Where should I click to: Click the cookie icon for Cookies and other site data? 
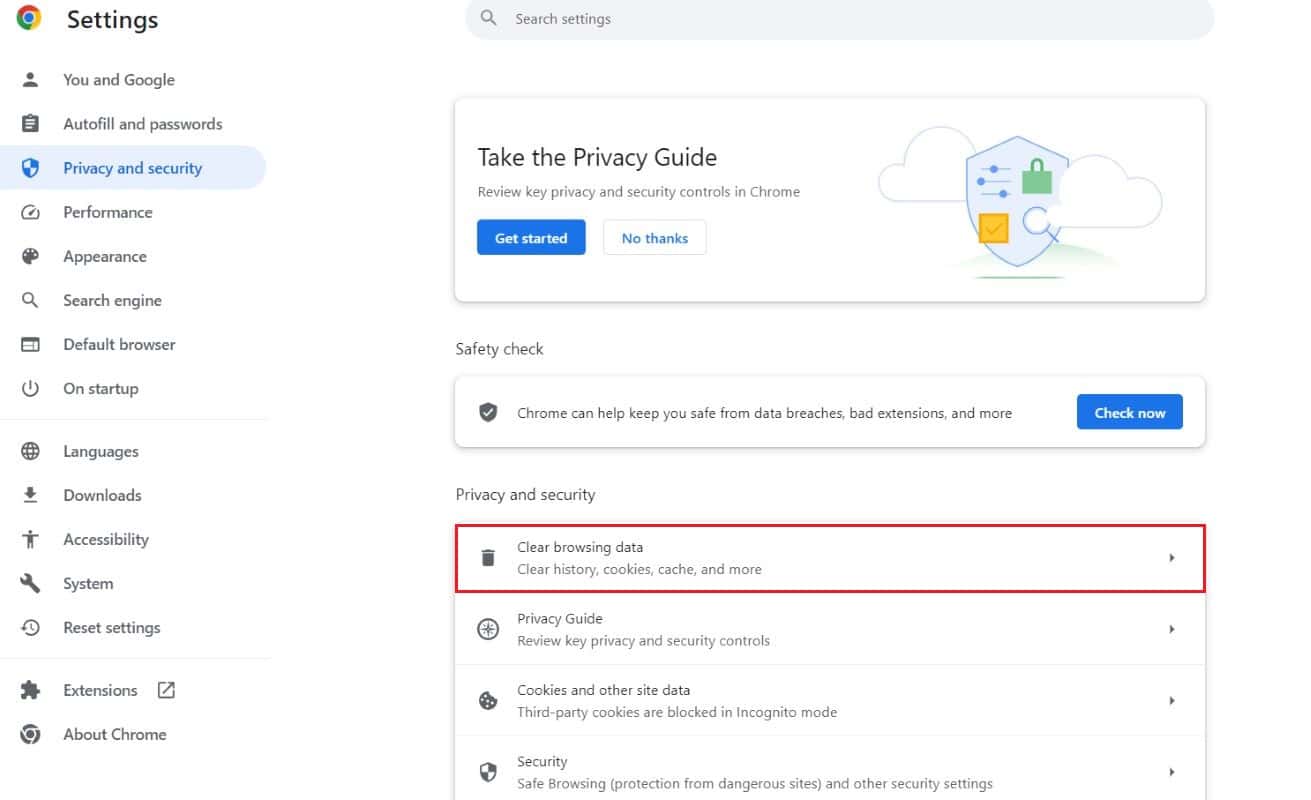pos(488,701)
